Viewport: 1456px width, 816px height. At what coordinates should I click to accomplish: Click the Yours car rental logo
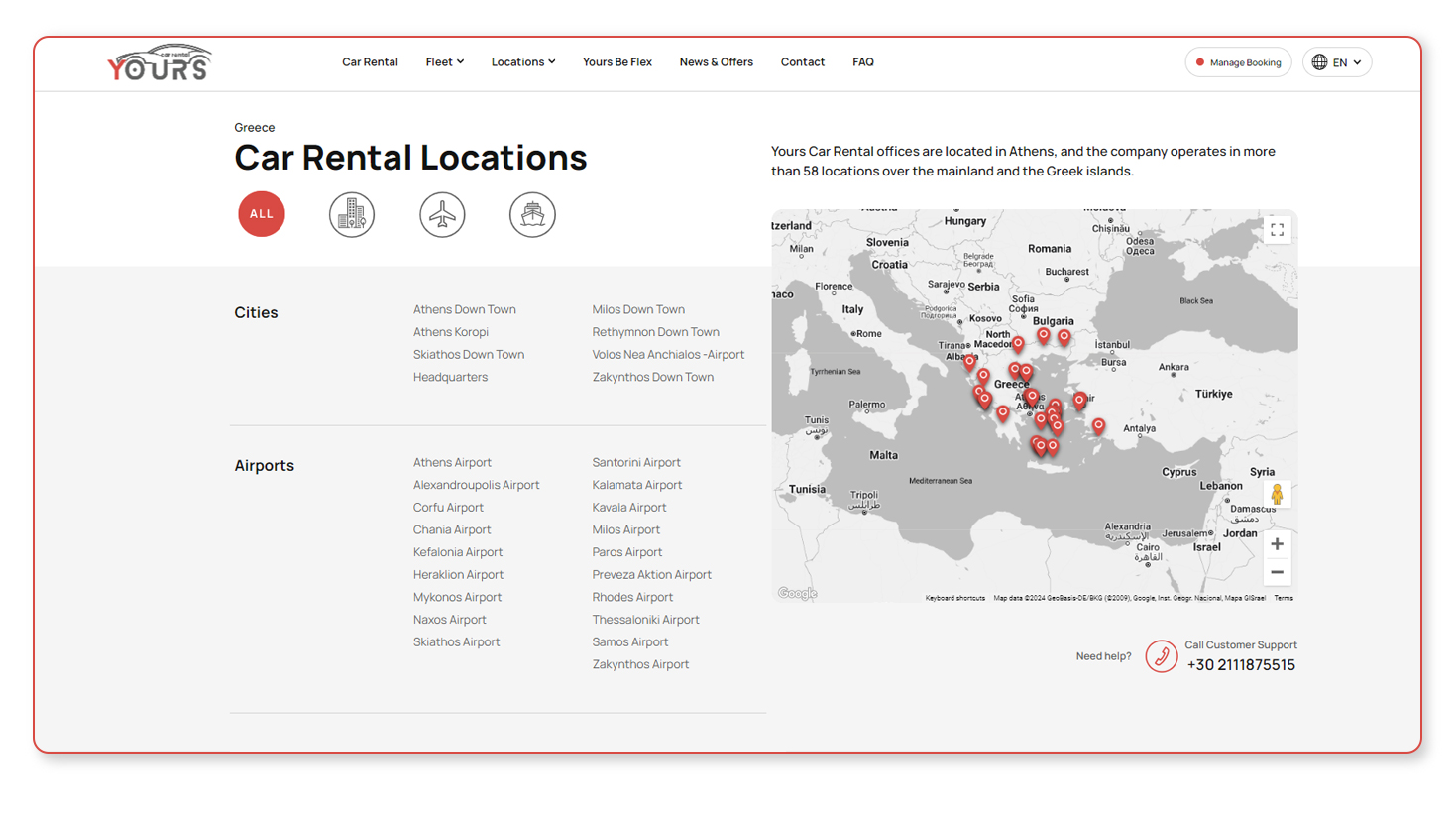pyautogui.click(x=160, y=62)
